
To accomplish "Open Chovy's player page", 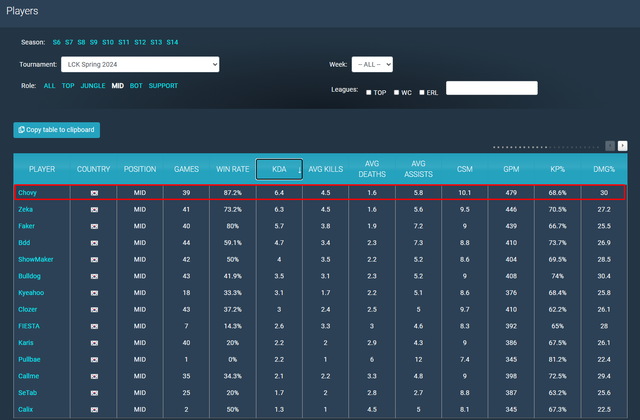I will point(27,193).
